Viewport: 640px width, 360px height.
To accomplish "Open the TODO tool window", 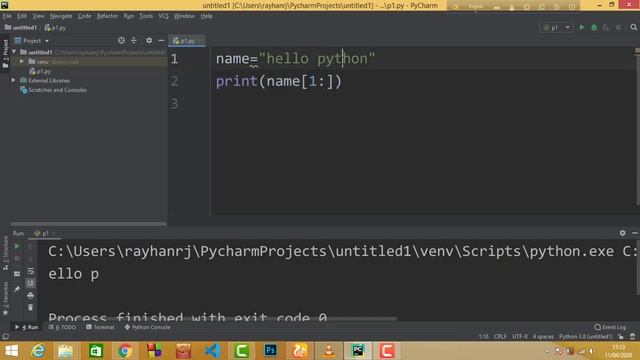I will (62, 327).
